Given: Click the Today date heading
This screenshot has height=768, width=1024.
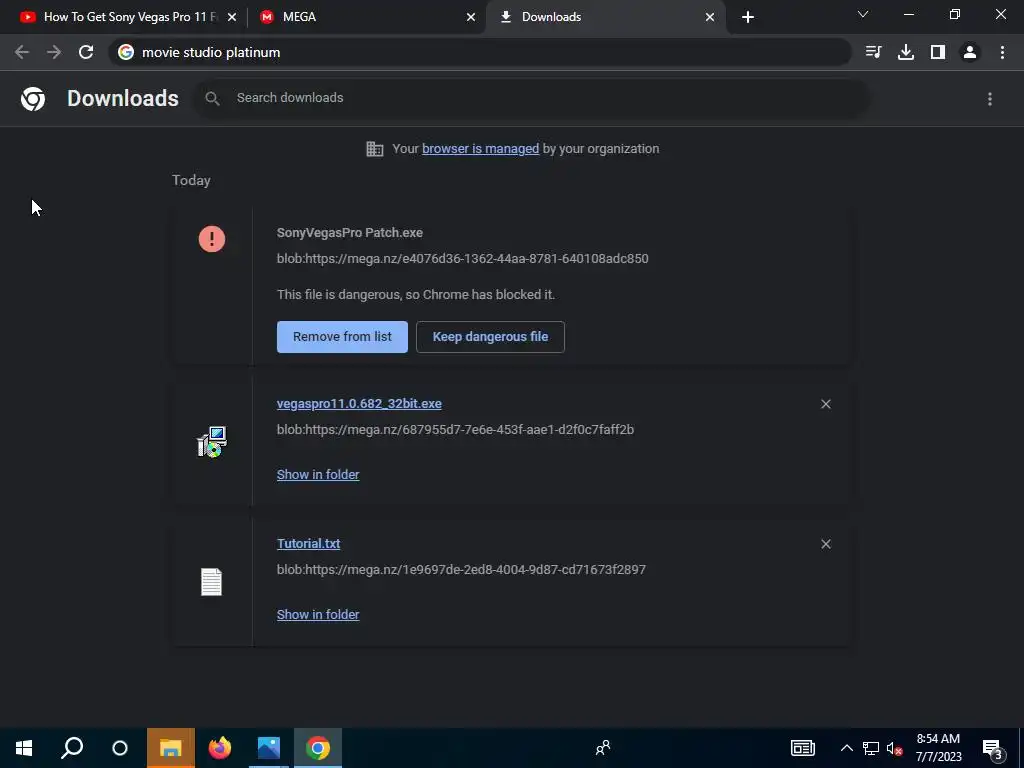Looking at the screenshot, I should tap(191, 180).
